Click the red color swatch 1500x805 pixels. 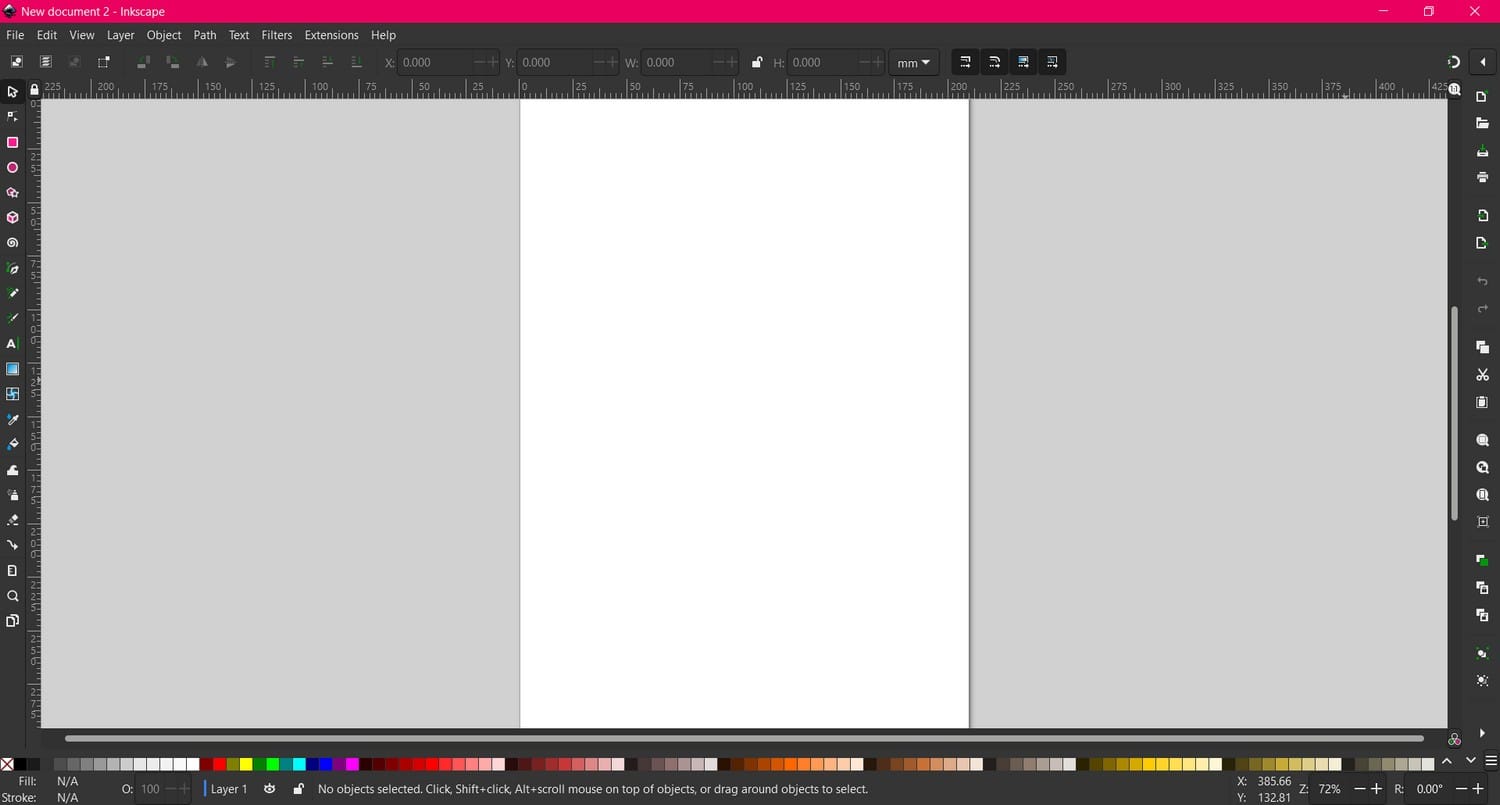coord(220,764)
